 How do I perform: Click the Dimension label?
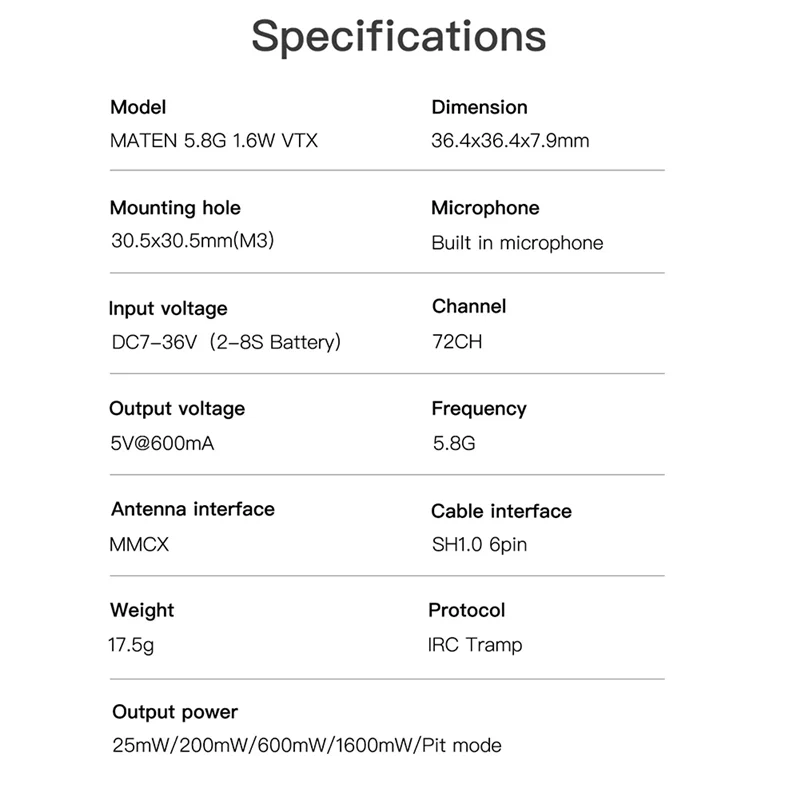coord(480,107)
